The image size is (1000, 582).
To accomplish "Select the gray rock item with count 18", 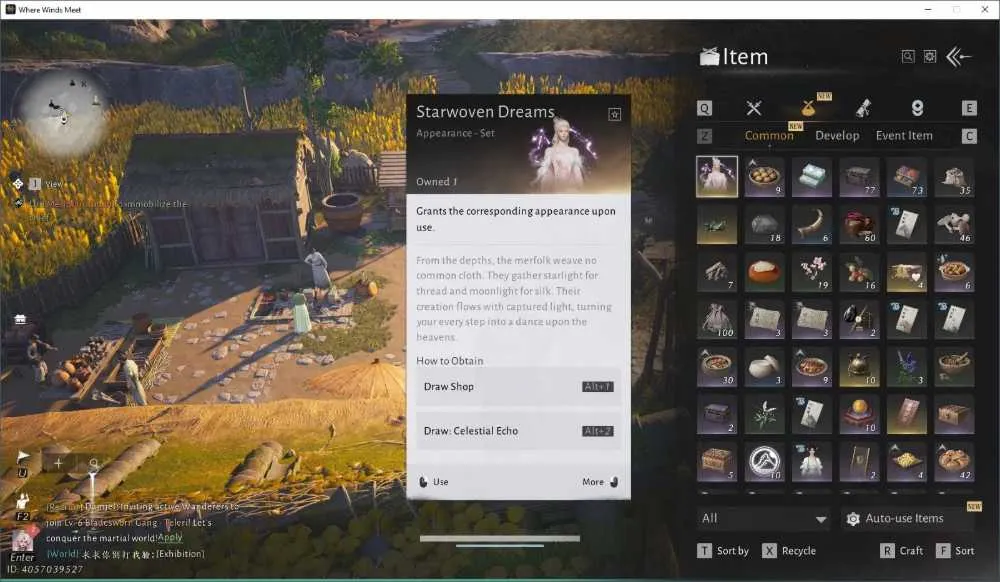I will click(764, 224).
